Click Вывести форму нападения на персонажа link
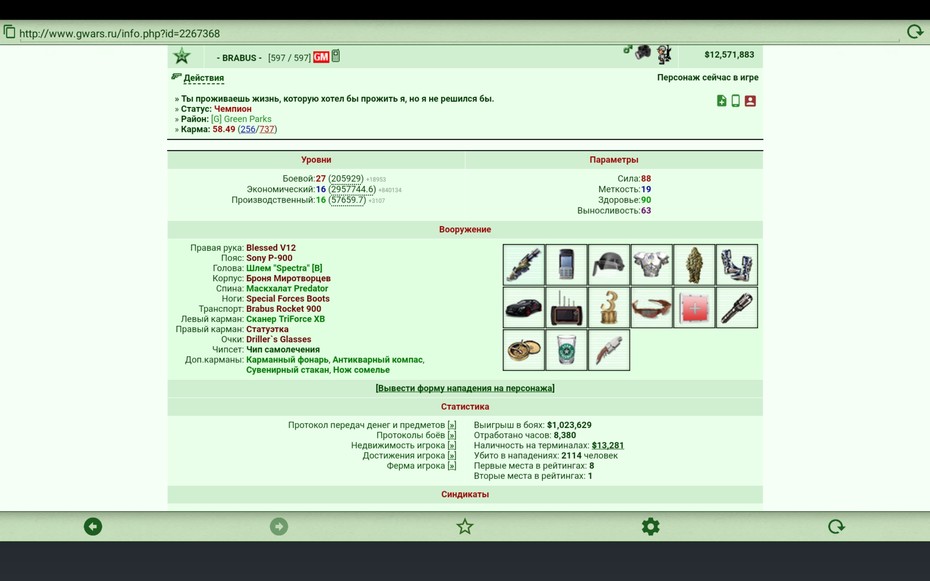The image size is (930, 581). pyautogui.click(x=465, y=388)
